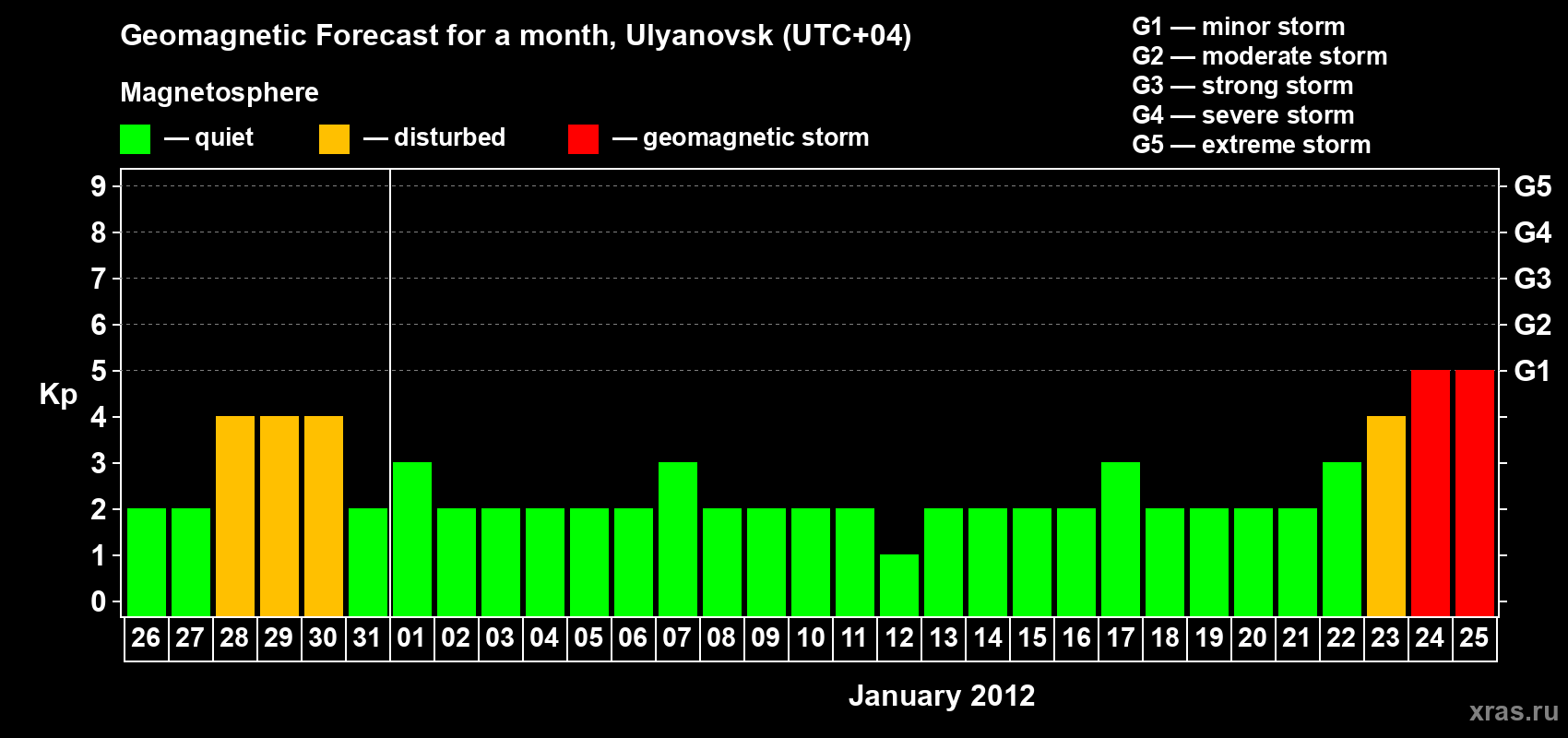Click the G4 label on the right axis
1568x738 pixels.
click(x=1533, y=232)
